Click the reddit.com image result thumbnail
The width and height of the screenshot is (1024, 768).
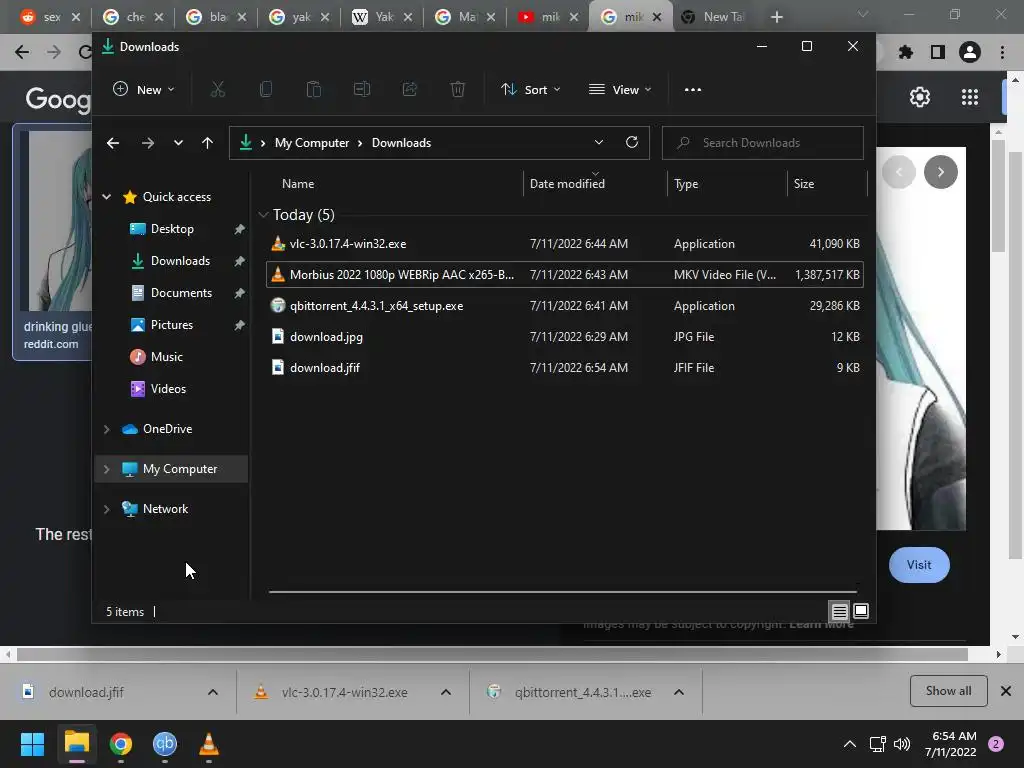point(57,221)
